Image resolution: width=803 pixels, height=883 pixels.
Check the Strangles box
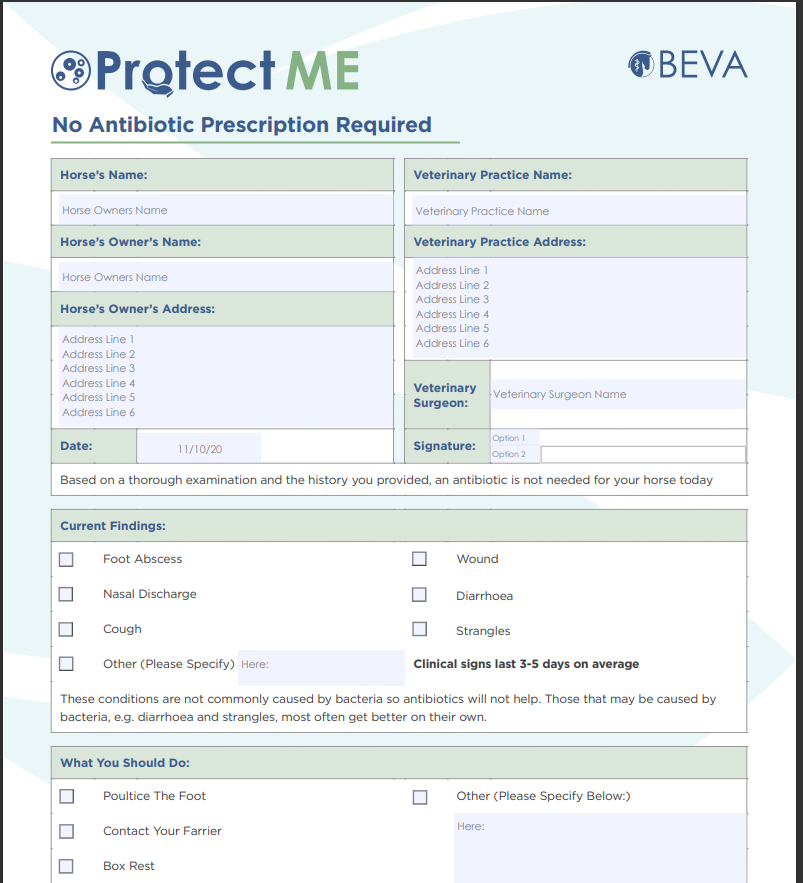click(x=420, y=630)
